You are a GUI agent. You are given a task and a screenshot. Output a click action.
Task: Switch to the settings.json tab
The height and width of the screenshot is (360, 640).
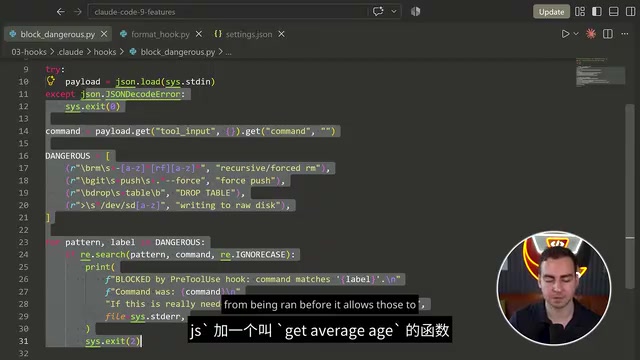pyautogui.click(x=249, y=34)
